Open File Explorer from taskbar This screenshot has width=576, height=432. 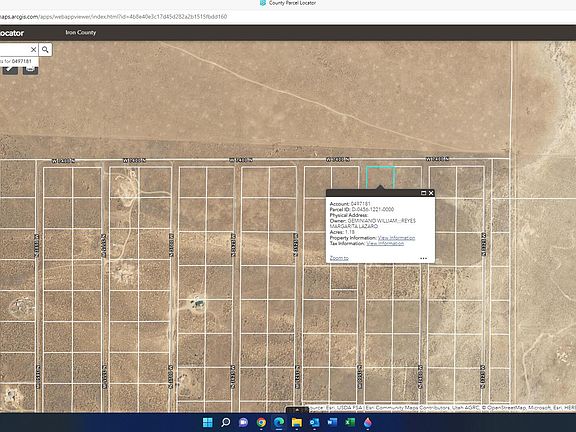296,422
